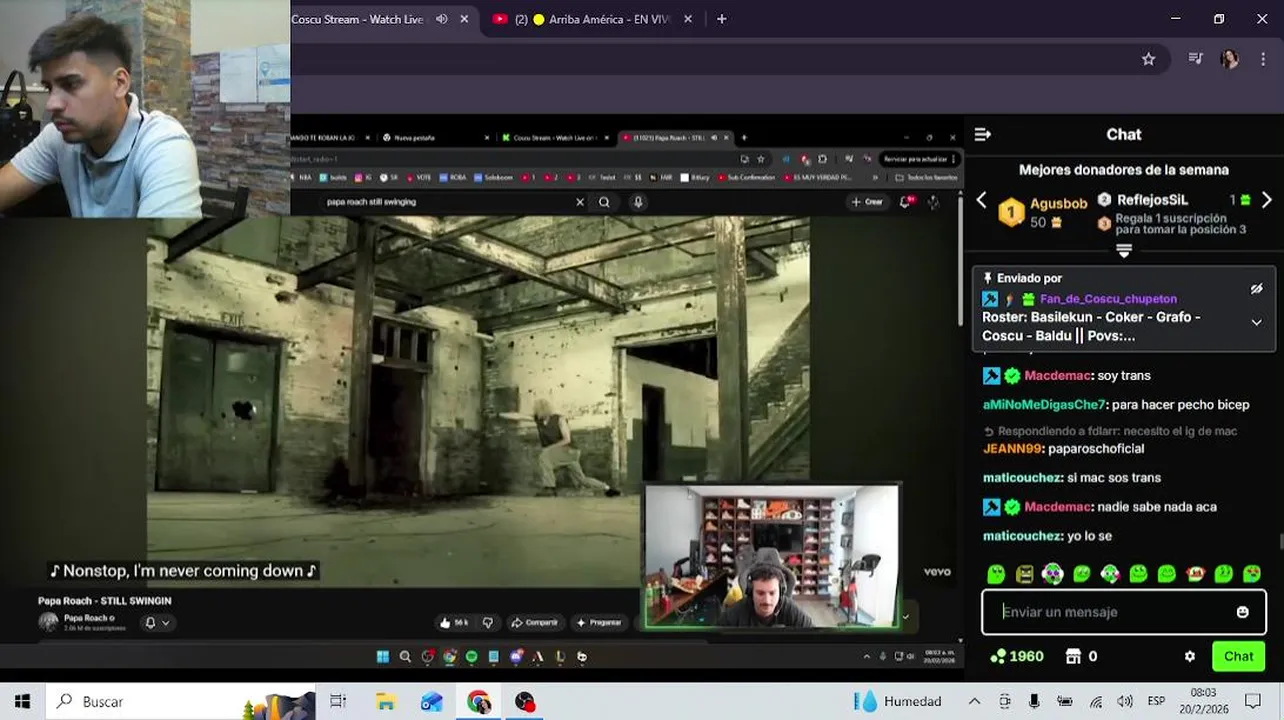Show previous top donors with left arrow
Image resolution: width=1284 pixels, height=720 pixels.
click(981, 200)
